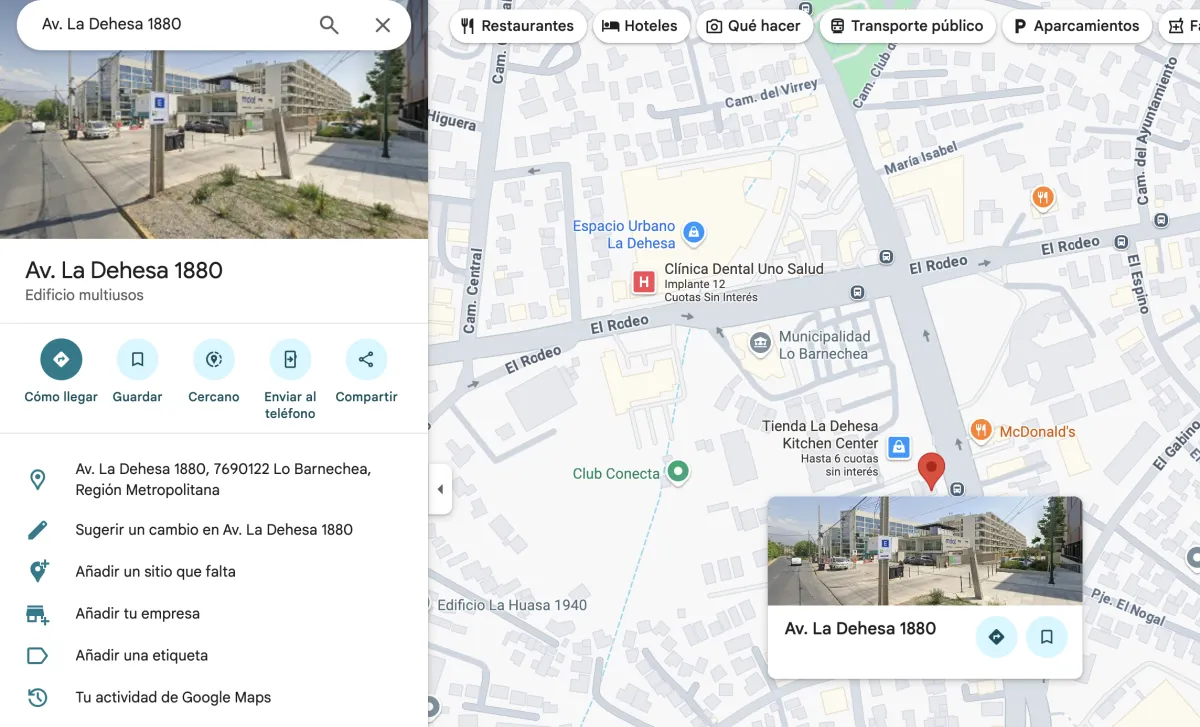Viewport: 1200px width, 727px height.
Task: Open the Restaurantes filter chip
Action: [517, 26]
